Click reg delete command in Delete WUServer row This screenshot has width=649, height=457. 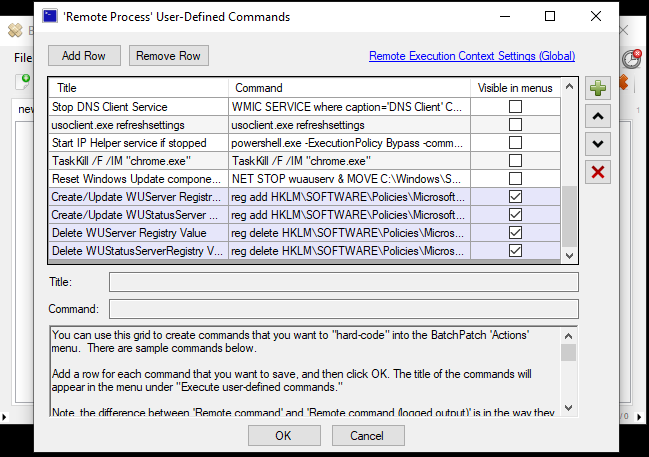349,233
